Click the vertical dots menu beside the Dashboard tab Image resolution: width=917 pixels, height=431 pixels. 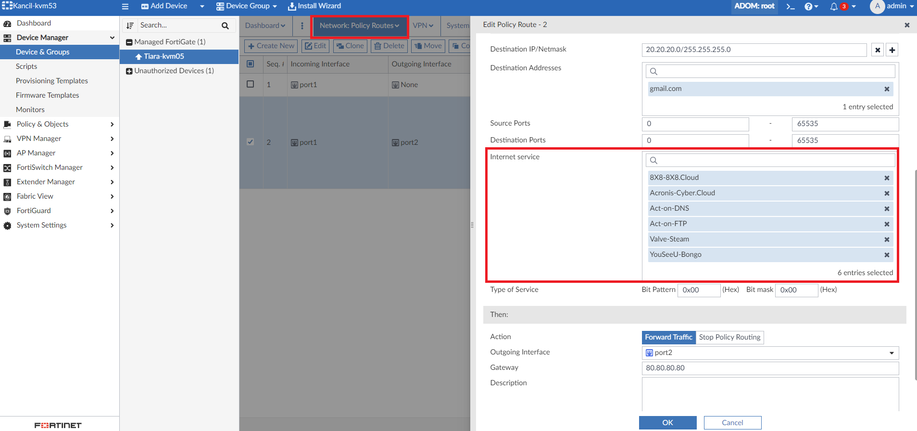click(x=302, y=26)
